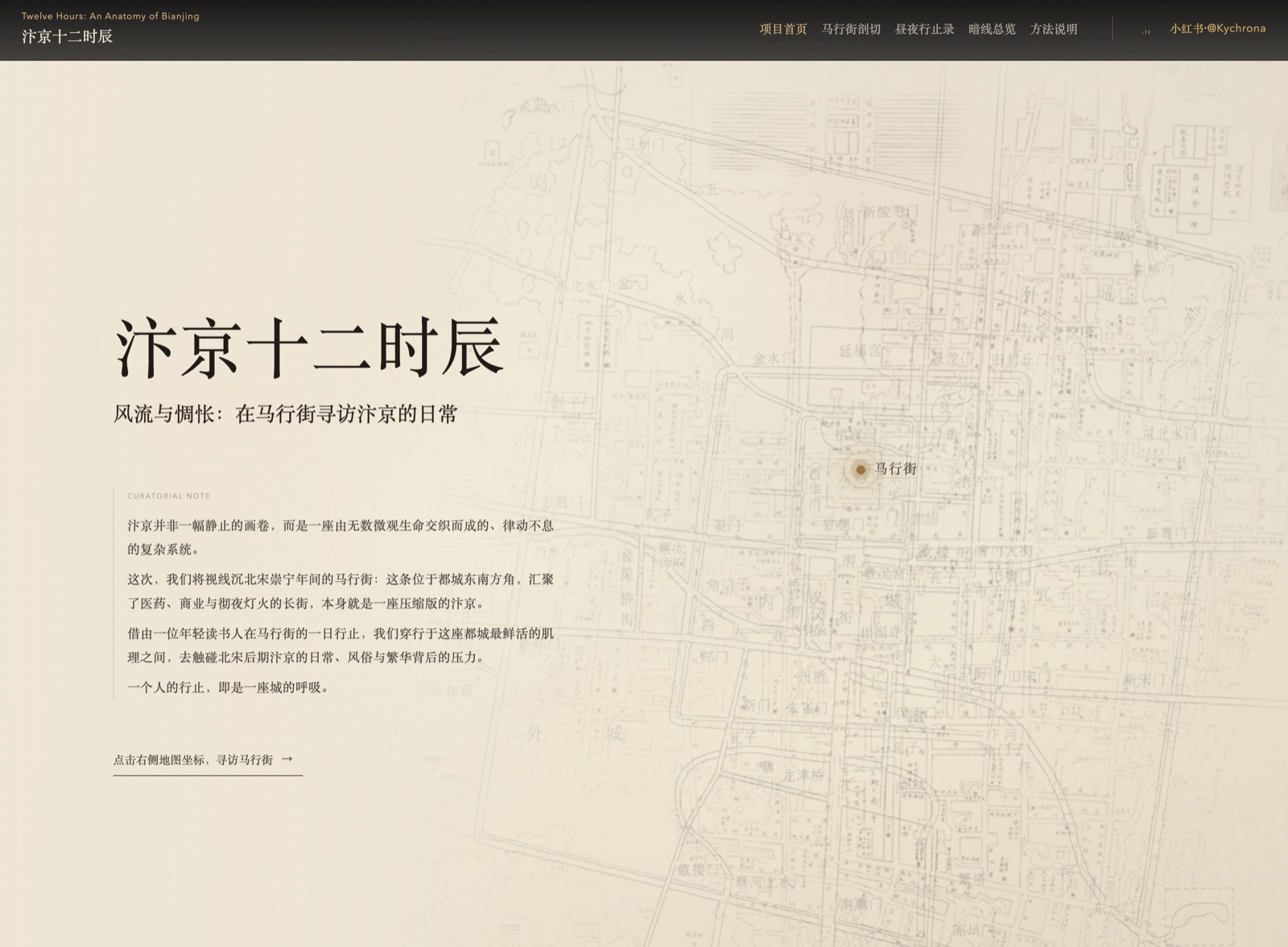This screenshot has height=947, width=1288.
Task: Click the subtitle 风流与惆怅:在马行街寻访汴京的日常
Action: (x=286, y=414)
